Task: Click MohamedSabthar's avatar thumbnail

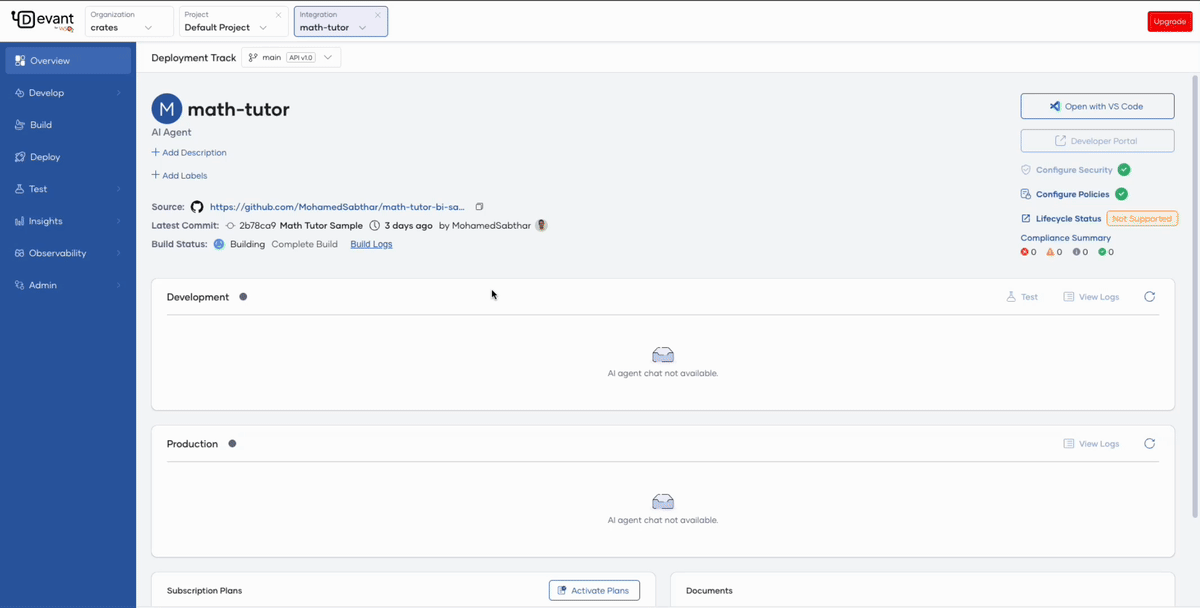Action: pyautogui.click(x=541, y=225)
